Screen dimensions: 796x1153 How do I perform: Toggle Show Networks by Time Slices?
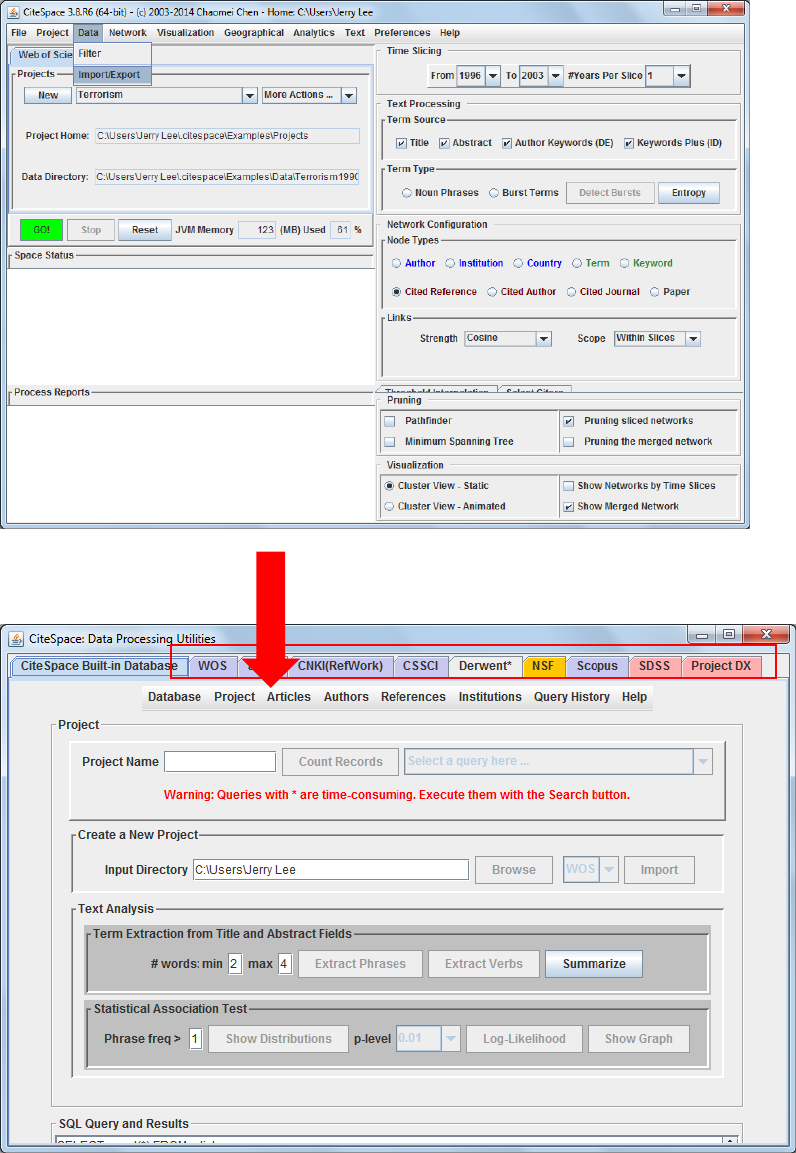point(569,485)
